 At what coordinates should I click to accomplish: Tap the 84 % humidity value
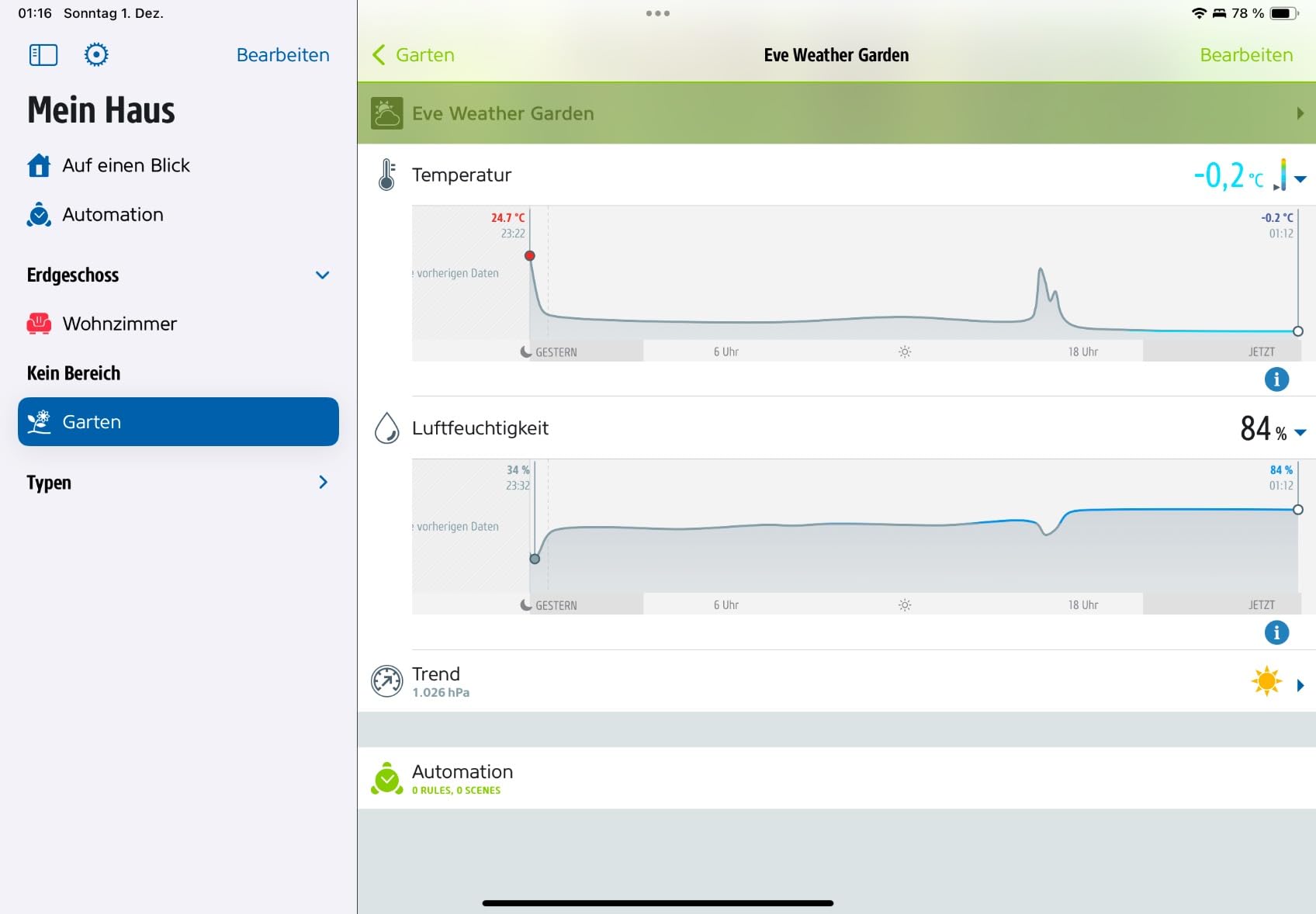pos(1263,428)
